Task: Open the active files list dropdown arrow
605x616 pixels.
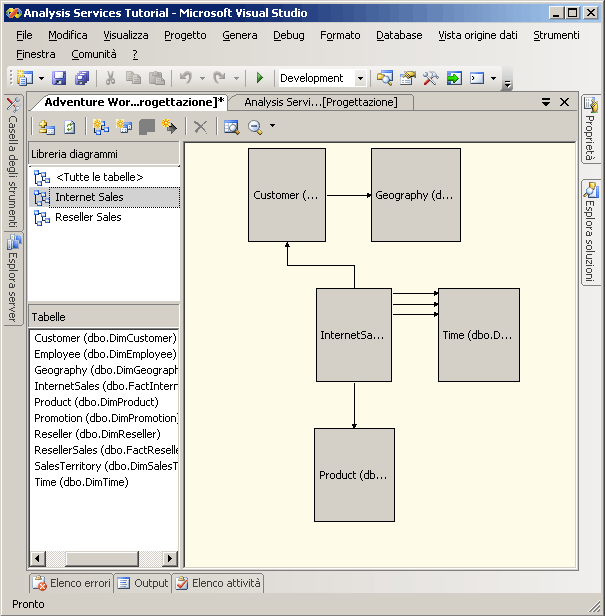Action: (x=546, y=102)
